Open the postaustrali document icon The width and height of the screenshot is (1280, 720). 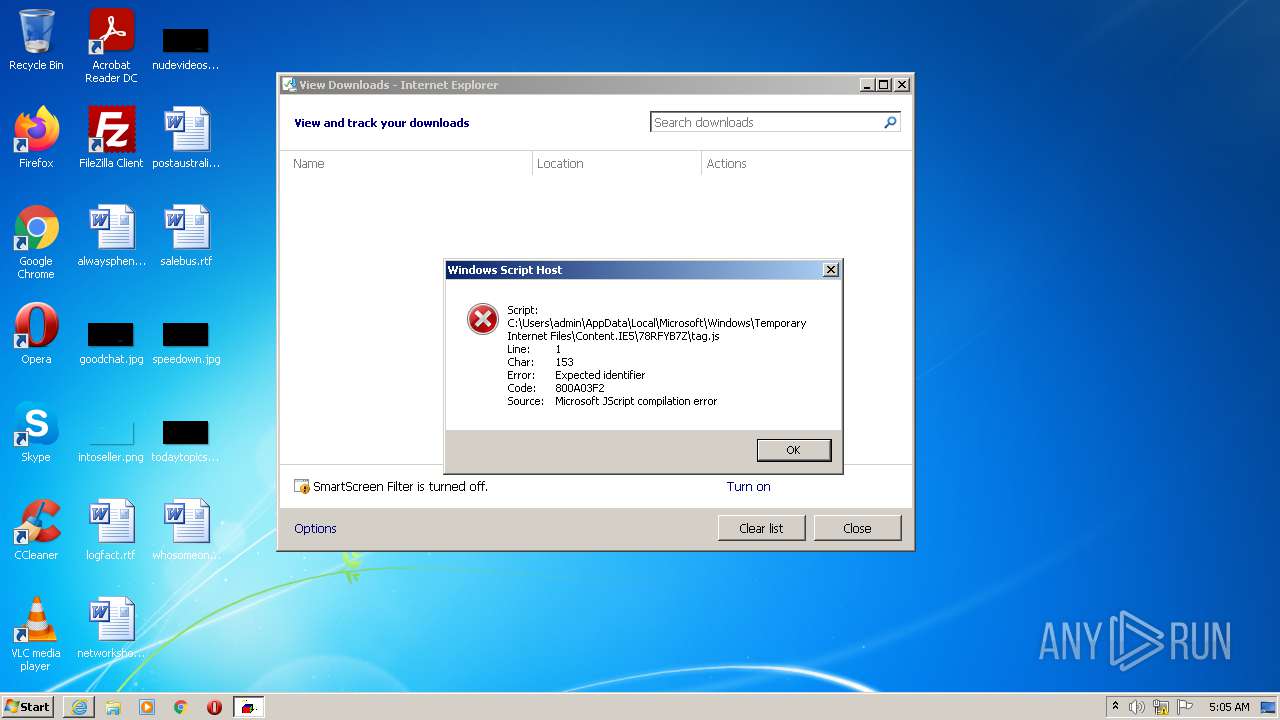coord(186,138)
